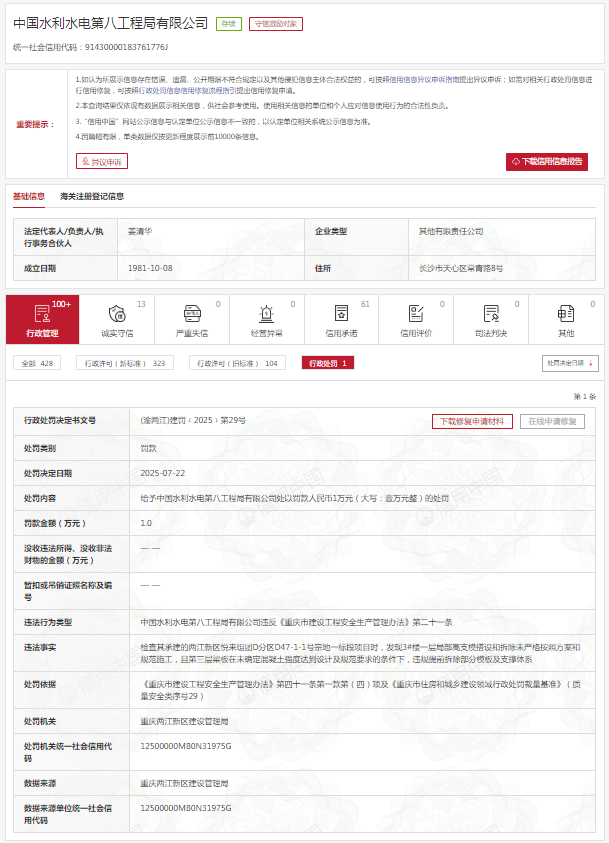Filter by 行政许可（新标准）323
609x843 pixels.
click(x=125, y=363)
